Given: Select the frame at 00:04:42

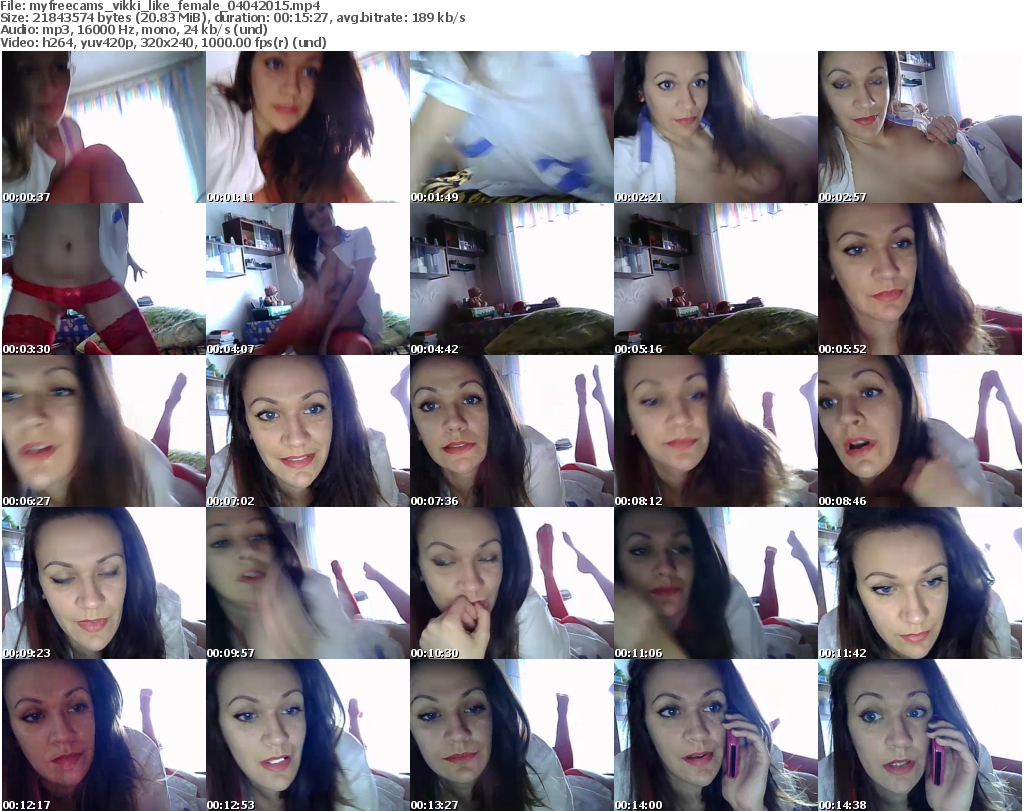Looking at the screenshot, I should click(511, 279).
